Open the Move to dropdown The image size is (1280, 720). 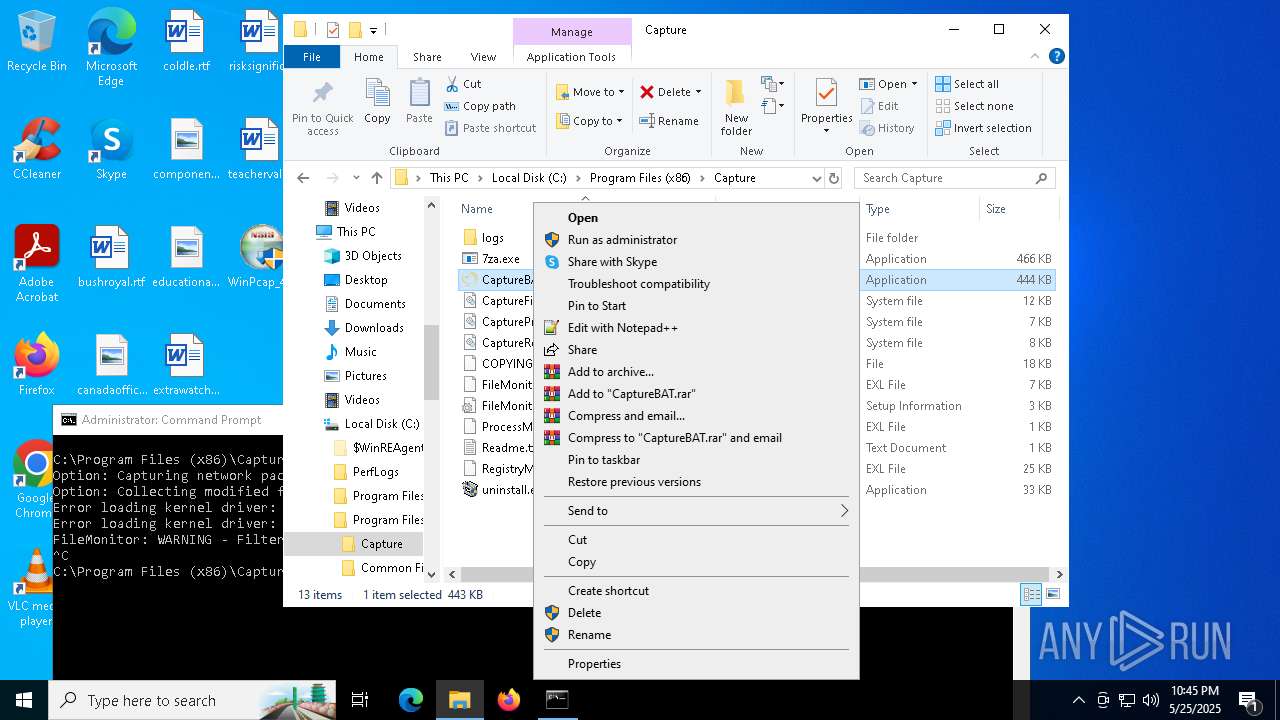[590, 92]
